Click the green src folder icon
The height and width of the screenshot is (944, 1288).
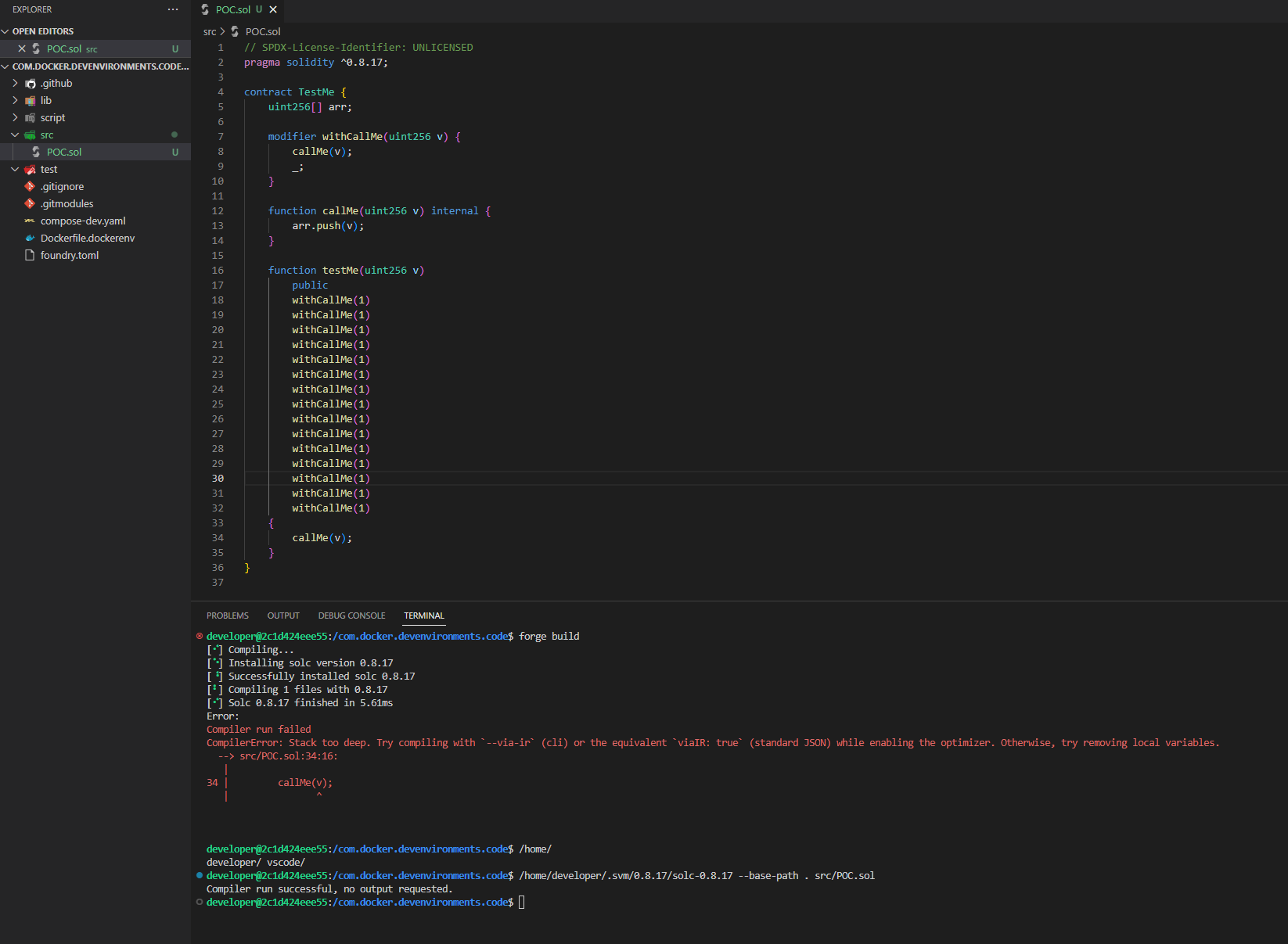tap(29, 135)
